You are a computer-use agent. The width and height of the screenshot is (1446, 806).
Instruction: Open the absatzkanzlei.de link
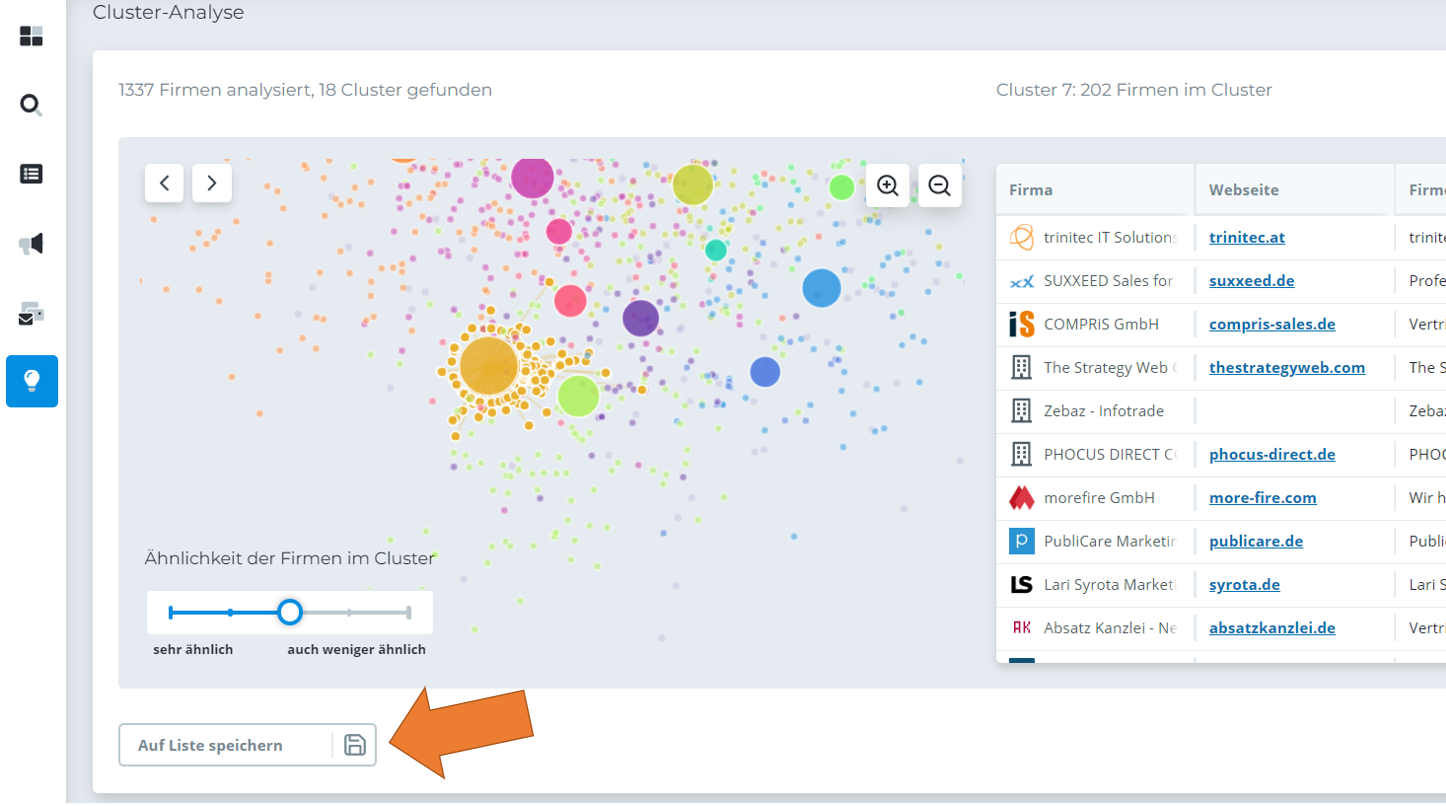tap(1272, 628)
